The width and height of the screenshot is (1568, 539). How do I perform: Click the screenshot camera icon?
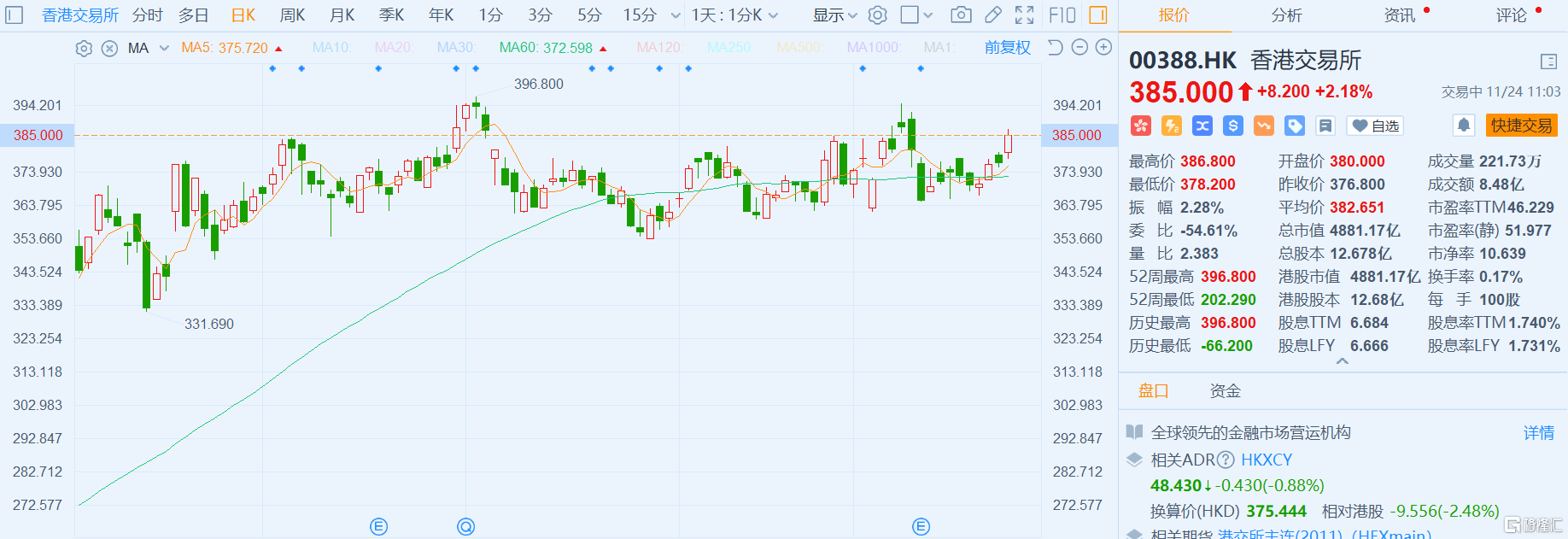961,15
